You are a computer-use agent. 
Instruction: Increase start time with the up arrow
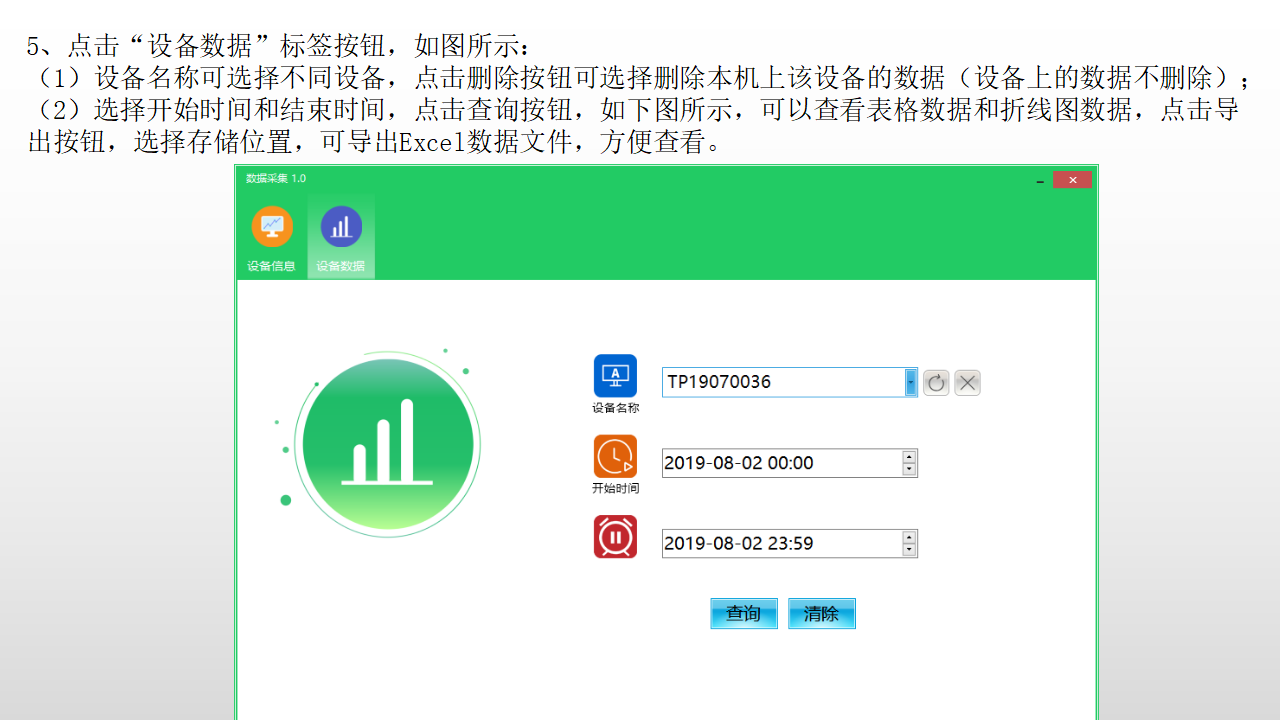pos(909,457)
